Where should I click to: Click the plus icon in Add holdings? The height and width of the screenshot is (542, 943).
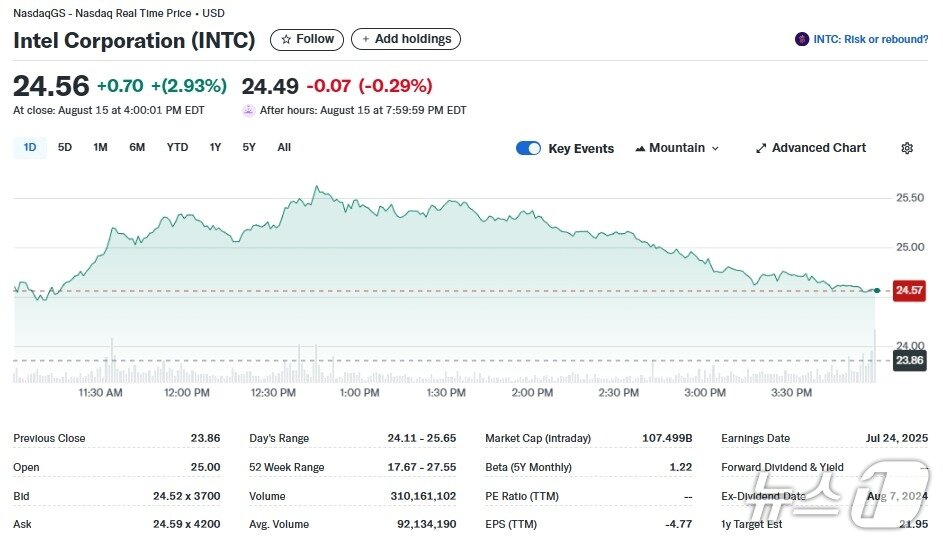(365, 39)
